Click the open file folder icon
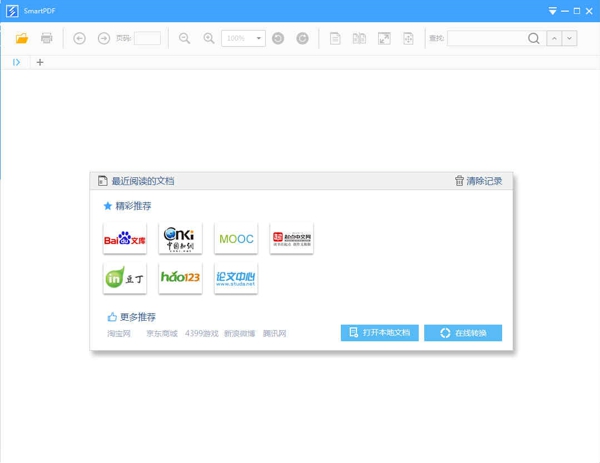The image size is (600, 463). click(x=22, y=38)
